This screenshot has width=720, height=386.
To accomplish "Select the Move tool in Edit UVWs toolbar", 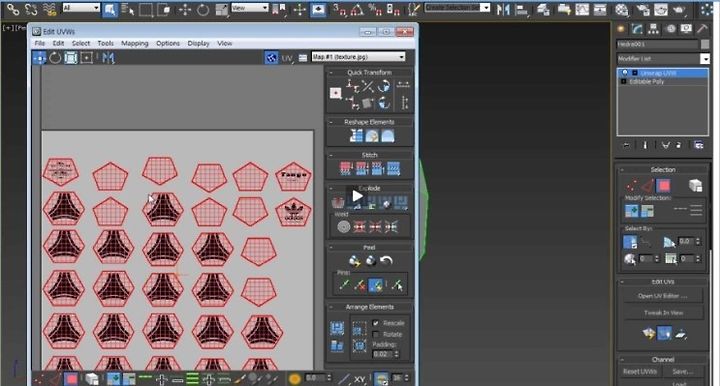I will coord(39,58).
